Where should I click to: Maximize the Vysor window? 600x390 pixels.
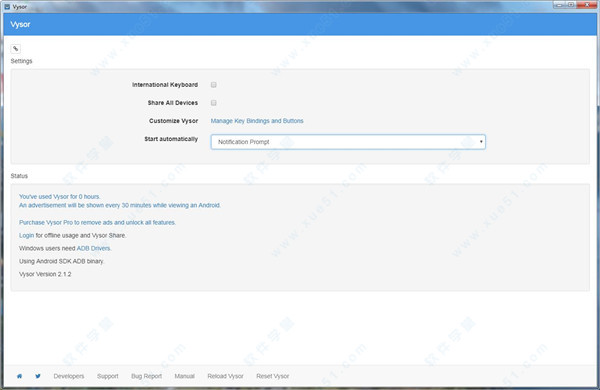(x=571, y=5)
